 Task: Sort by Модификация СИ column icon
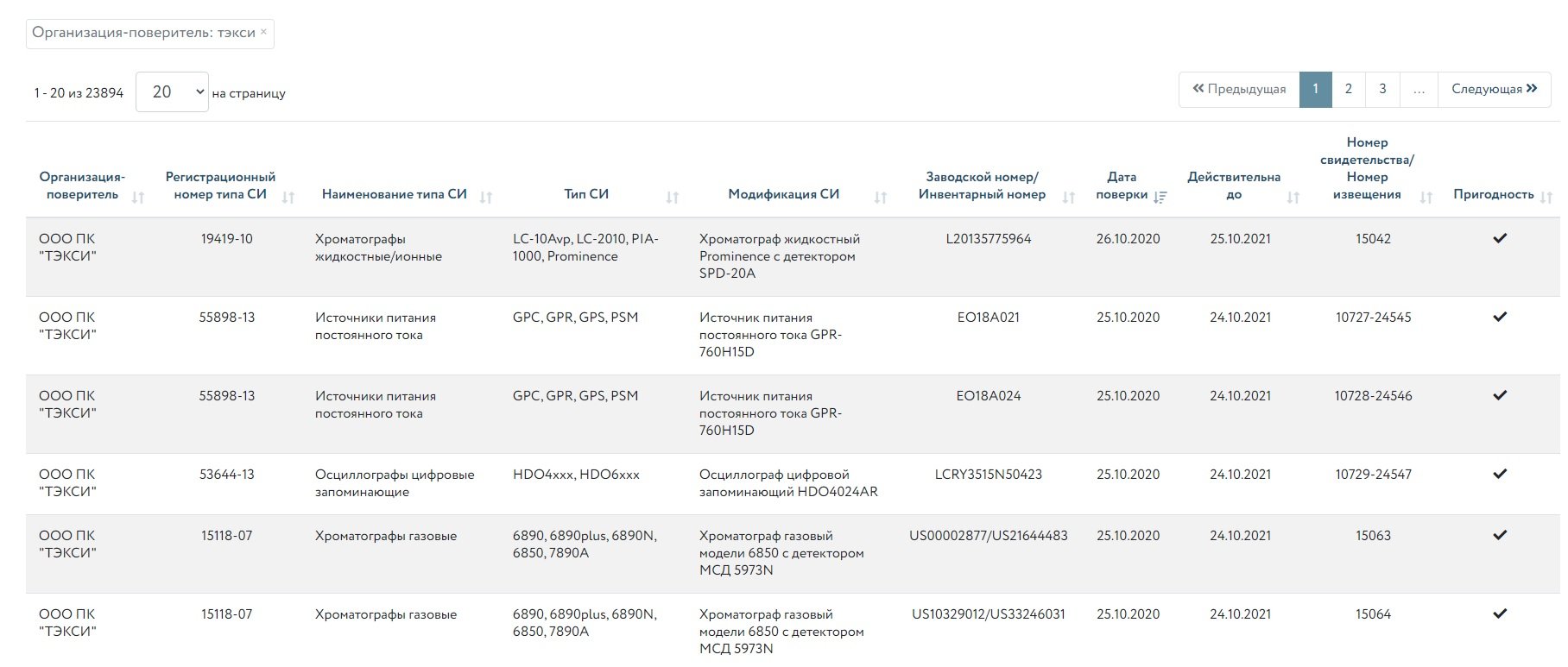pos(881,198)
